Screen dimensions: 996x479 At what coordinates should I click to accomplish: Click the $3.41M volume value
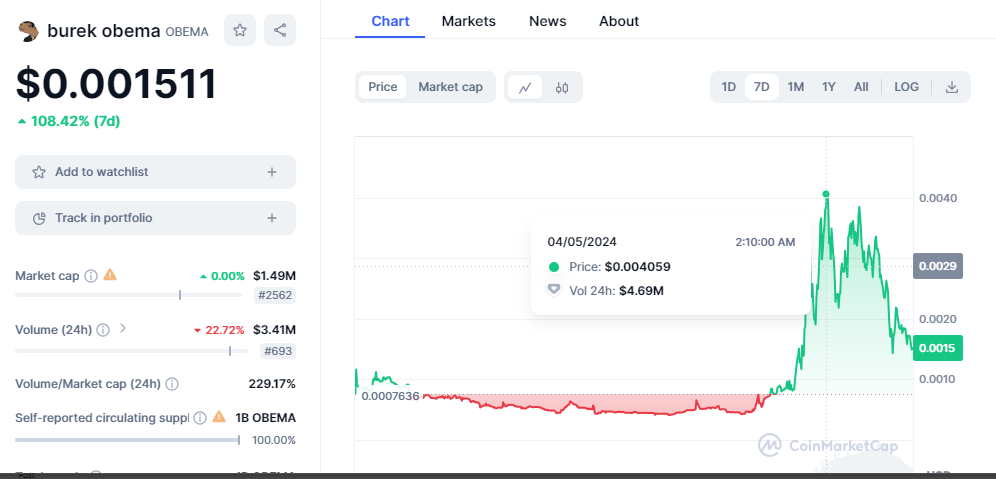(x=274, y=330)
